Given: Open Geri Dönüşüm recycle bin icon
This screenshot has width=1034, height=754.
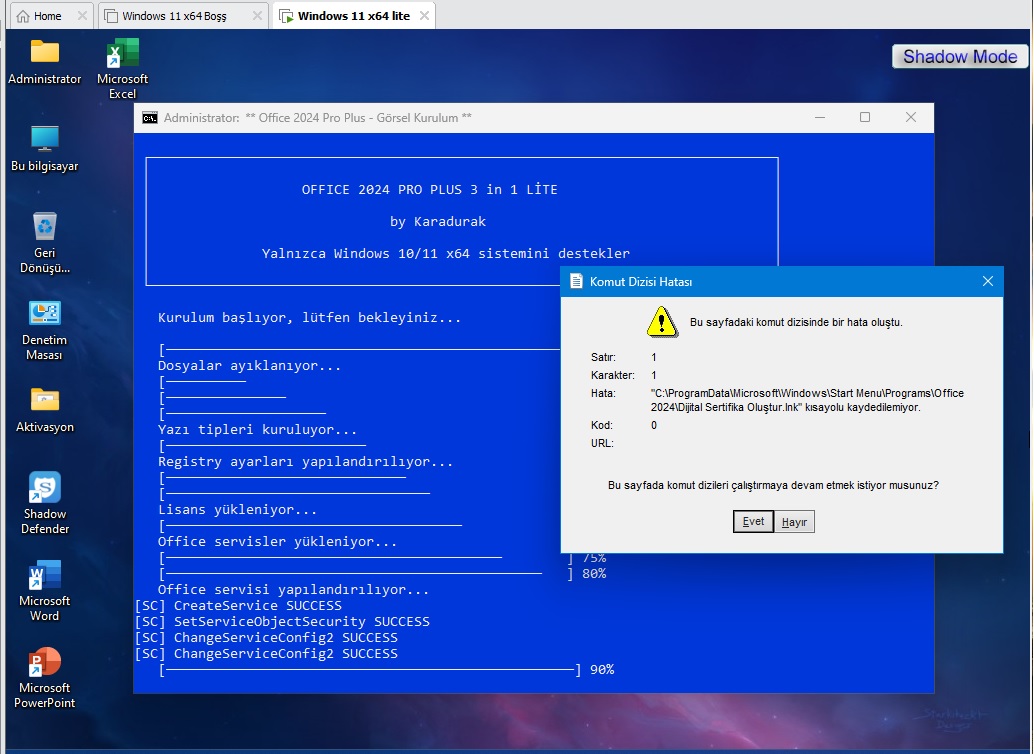Looking at the screenshot, I should 44,243.
